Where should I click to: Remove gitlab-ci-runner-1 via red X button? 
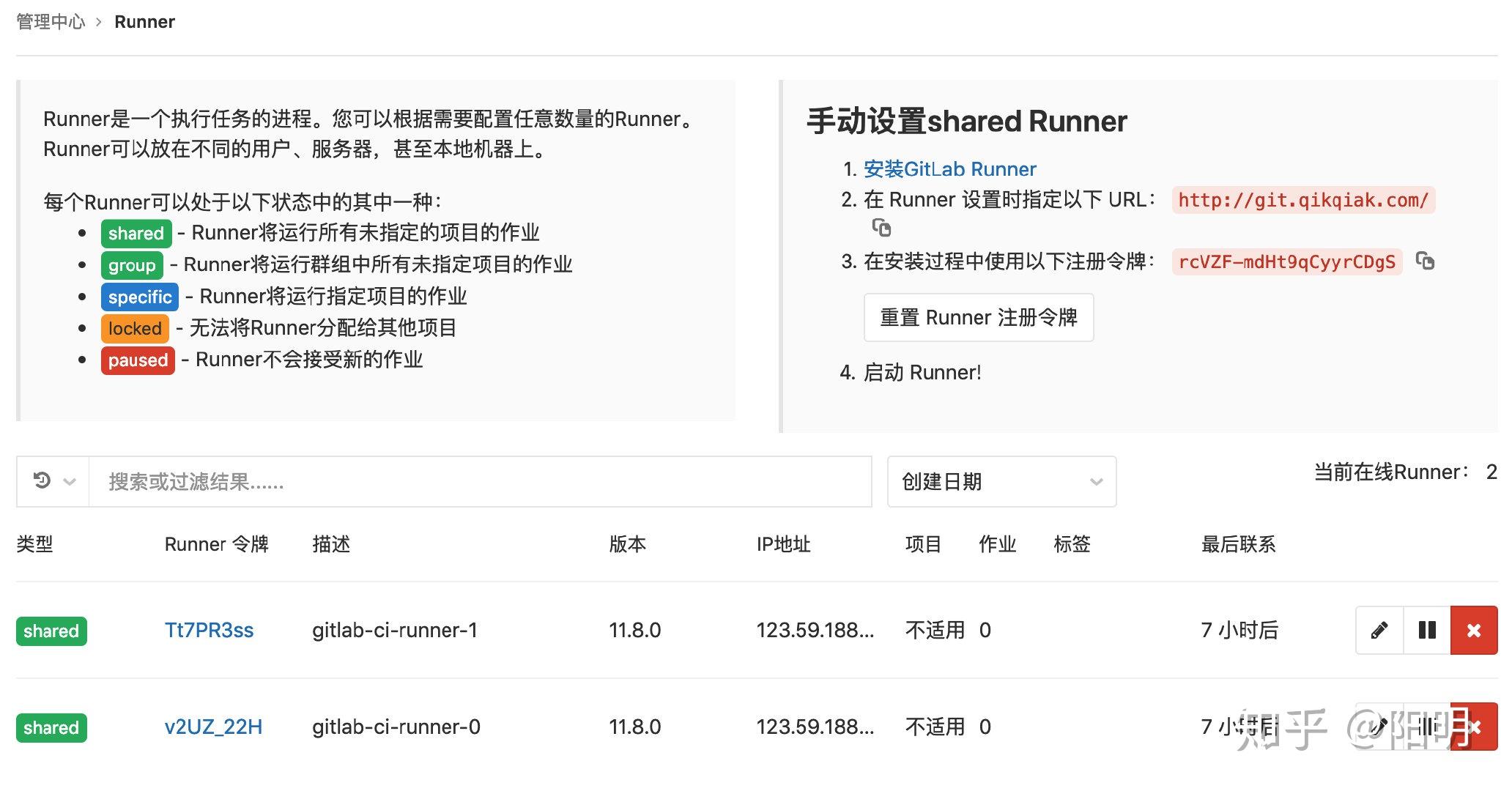click(x=1473, y=630)
